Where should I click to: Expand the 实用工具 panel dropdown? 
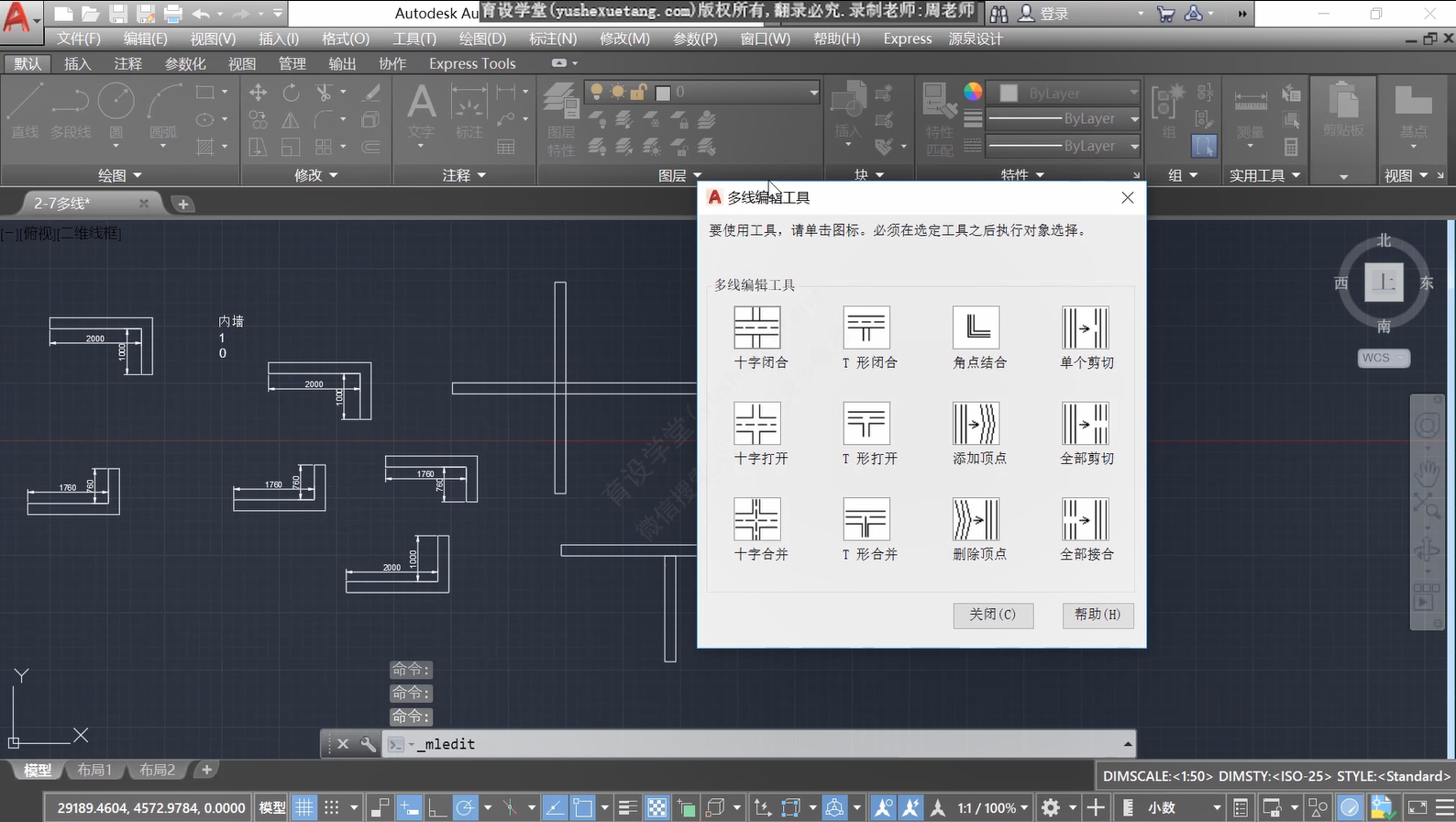pos(1265,175)
